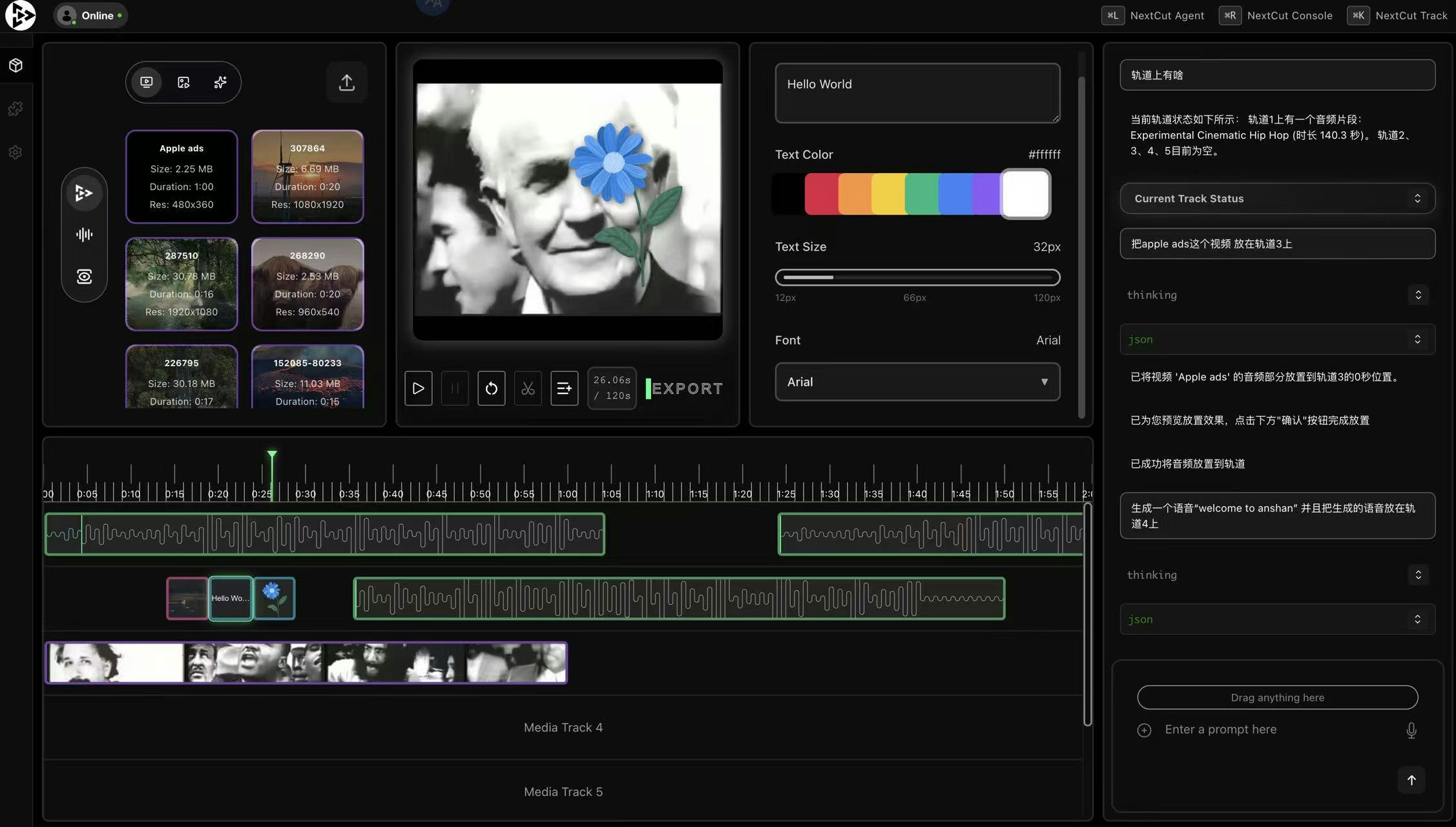Click the loop replay icon
1456x827 pixels.
(492, 388)
